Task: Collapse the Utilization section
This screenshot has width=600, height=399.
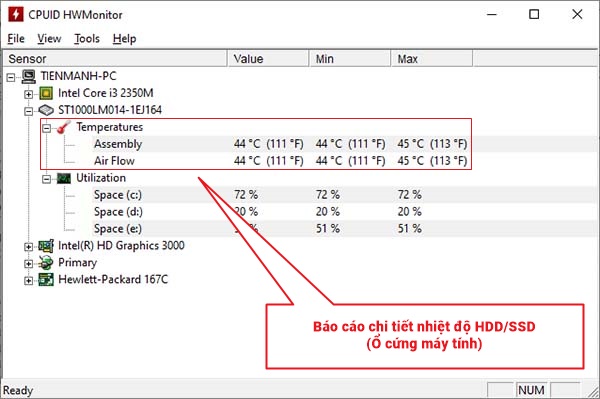Action: click(46, 179)
